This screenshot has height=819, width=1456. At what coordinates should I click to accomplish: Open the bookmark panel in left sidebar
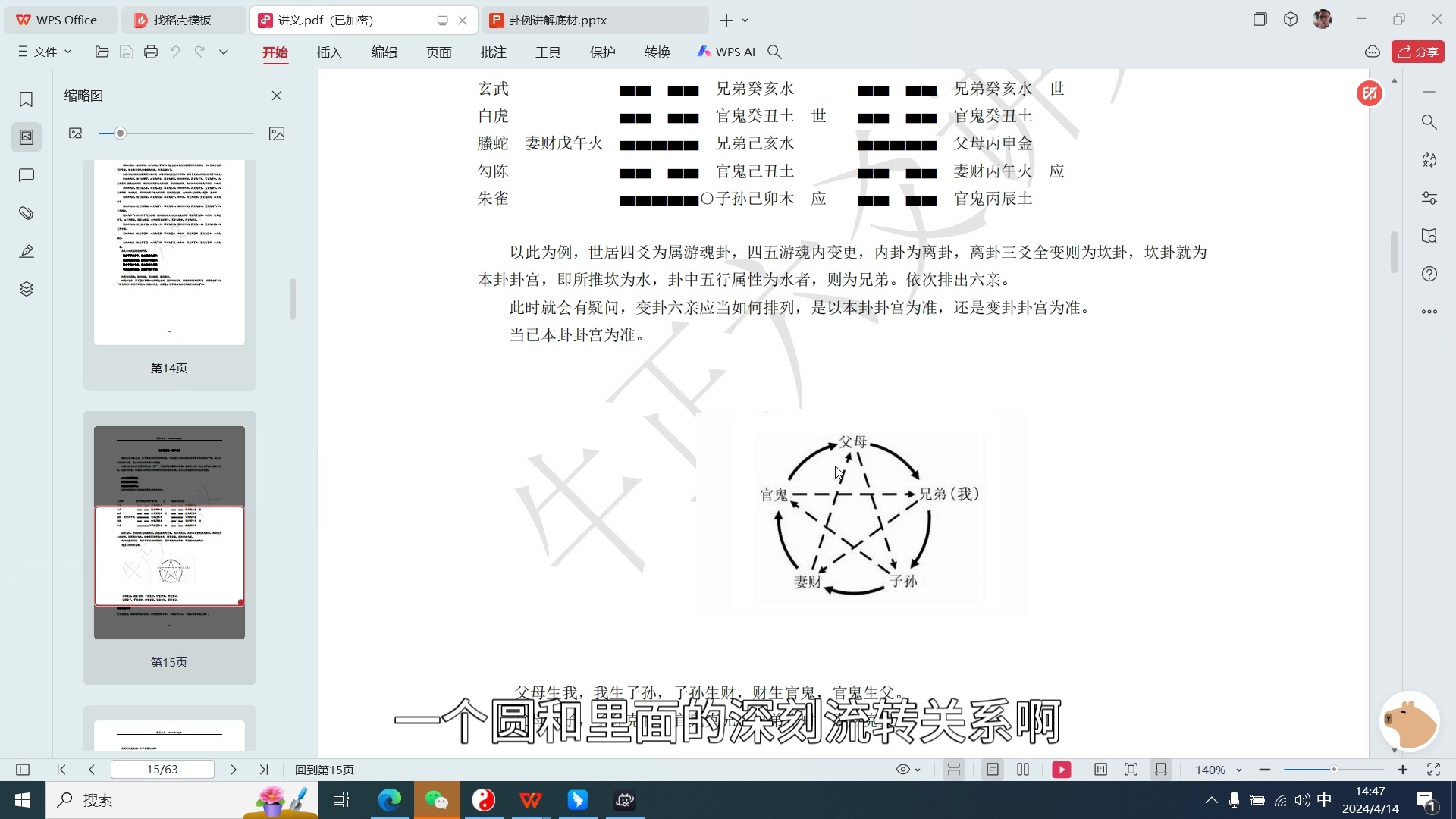(26, 99)
